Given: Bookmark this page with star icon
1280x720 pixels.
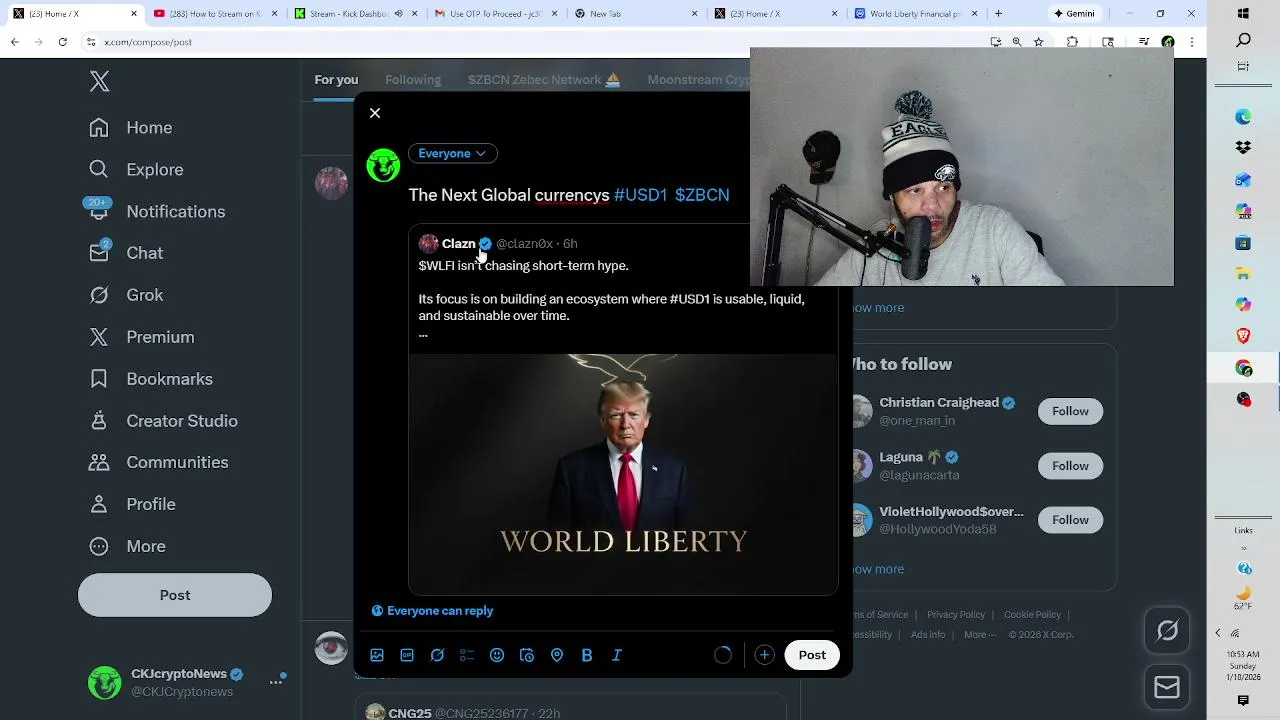Looking at the screenshot, I should click(x=1039, y=42).
